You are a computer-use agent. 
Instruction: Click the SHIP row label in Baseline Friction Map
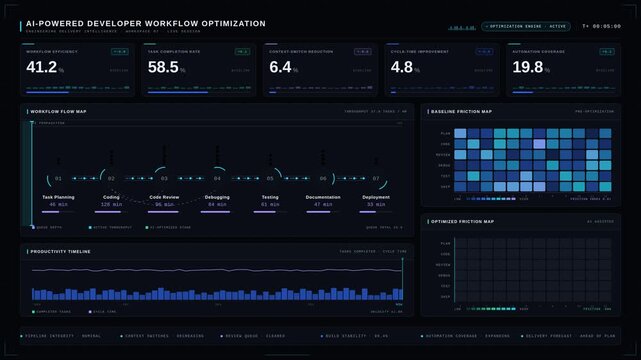(446, 187)
